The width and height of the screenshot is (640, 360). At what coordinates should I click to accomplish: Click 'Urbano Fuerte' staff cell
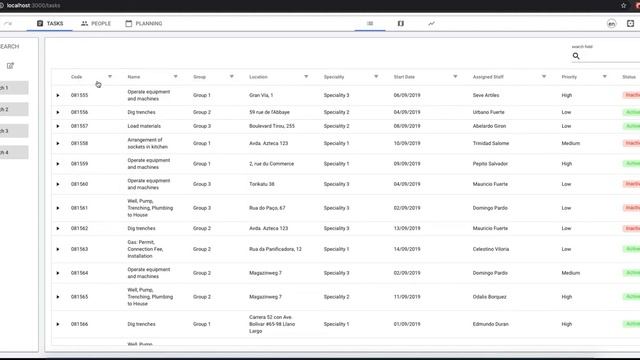(489, 112)
